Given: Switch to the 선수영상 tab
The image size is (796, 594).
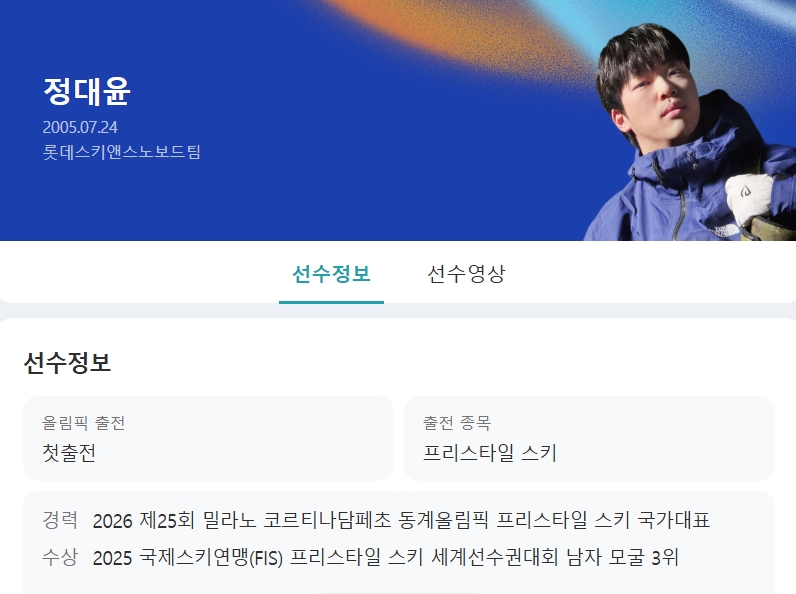Looking at the screenshot, I should click(x=466, y=274).
